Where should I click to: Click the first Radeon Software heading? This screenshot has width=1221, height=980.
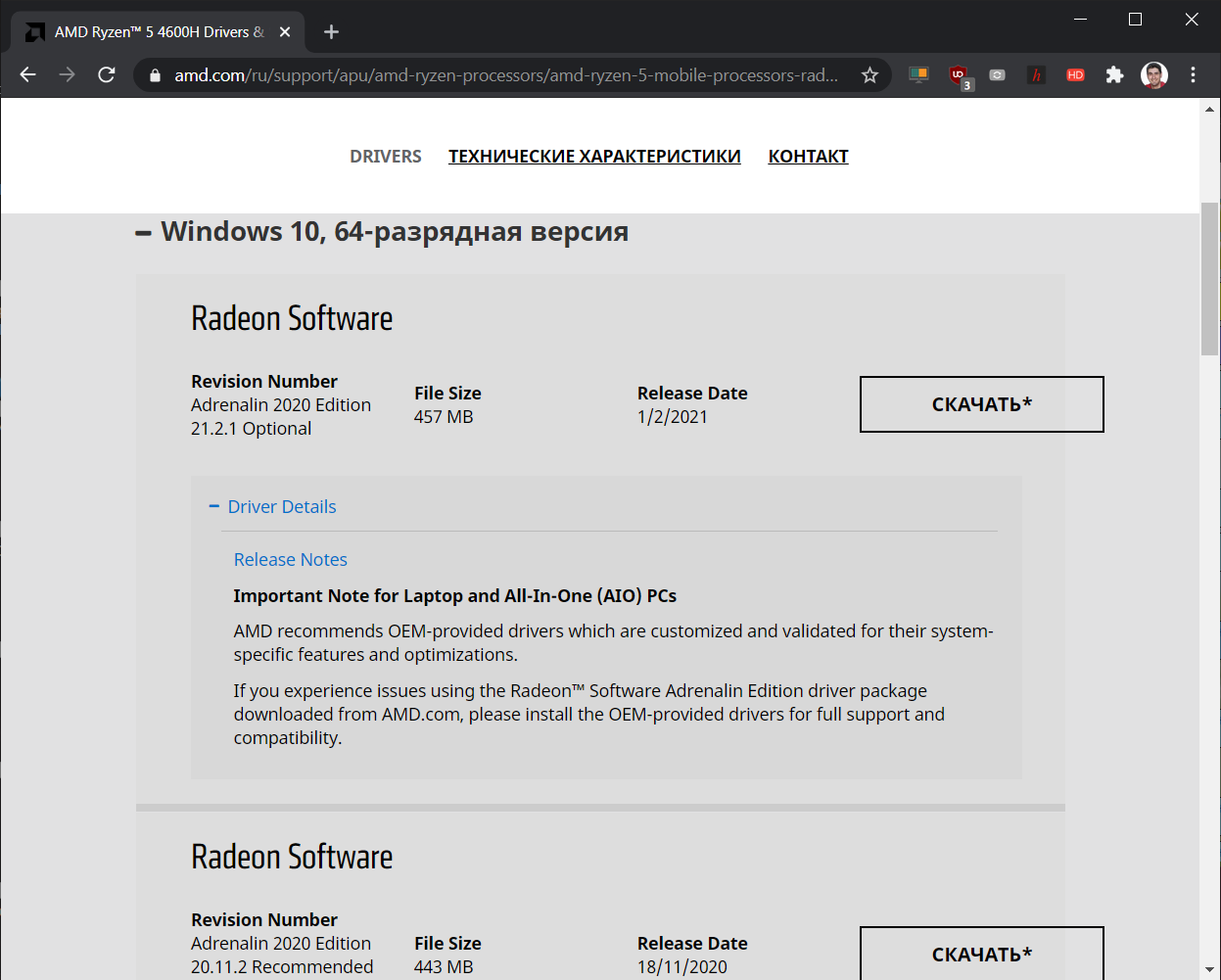click(x=292, y=319)
